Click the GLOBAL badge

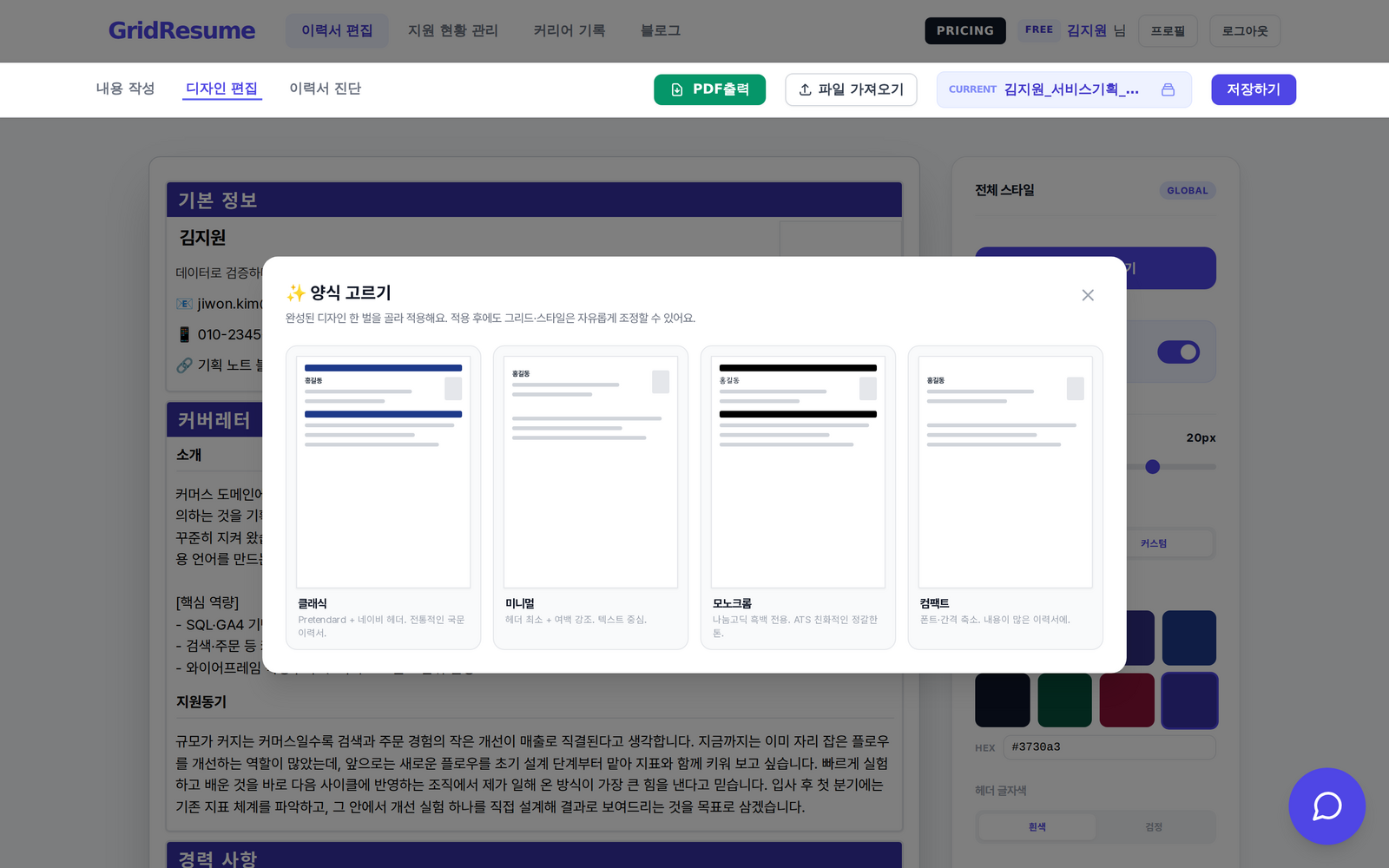(x=1187, y=191)
